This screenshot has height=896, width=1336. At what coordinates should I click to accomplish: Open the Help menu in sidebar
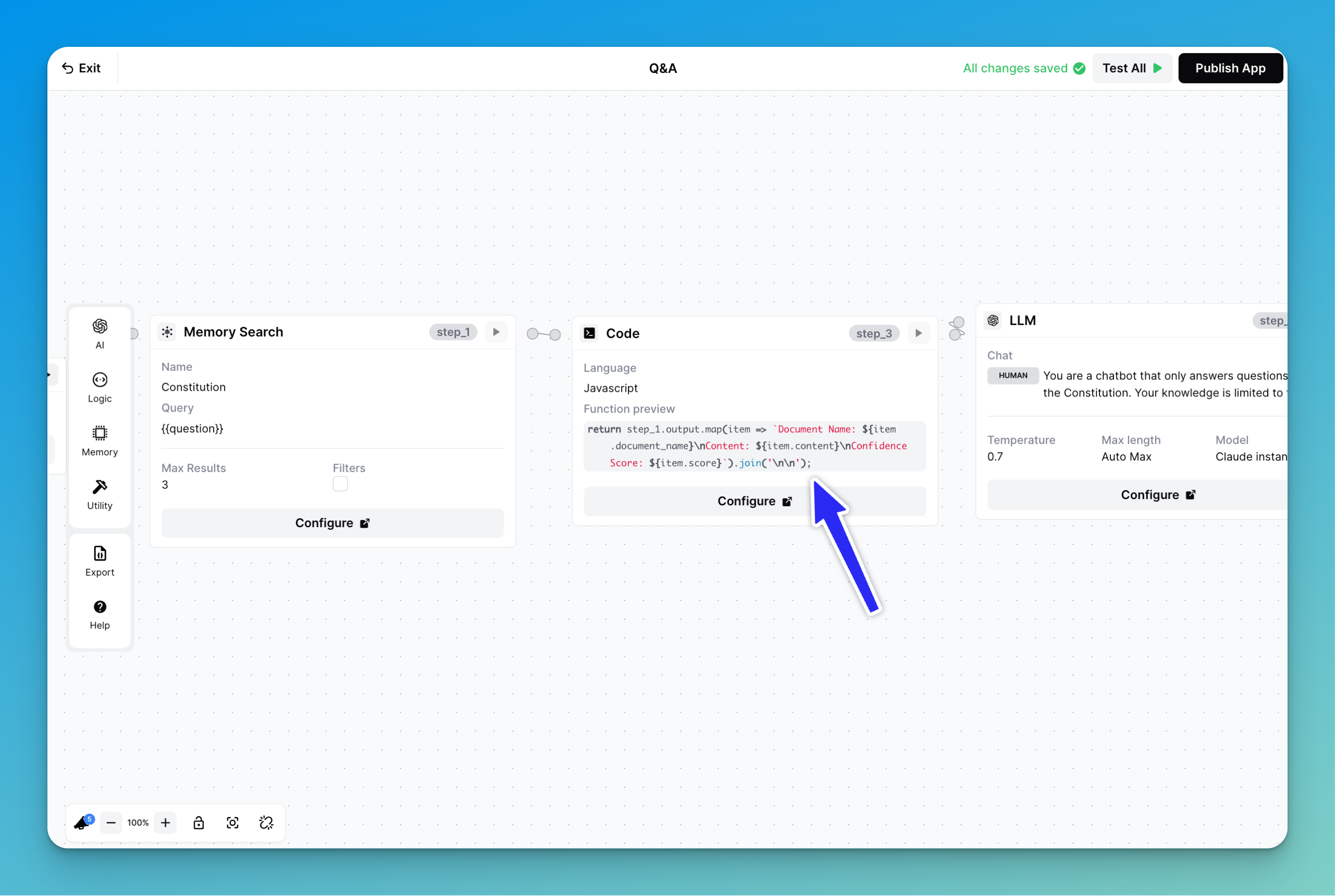(100, 614)
